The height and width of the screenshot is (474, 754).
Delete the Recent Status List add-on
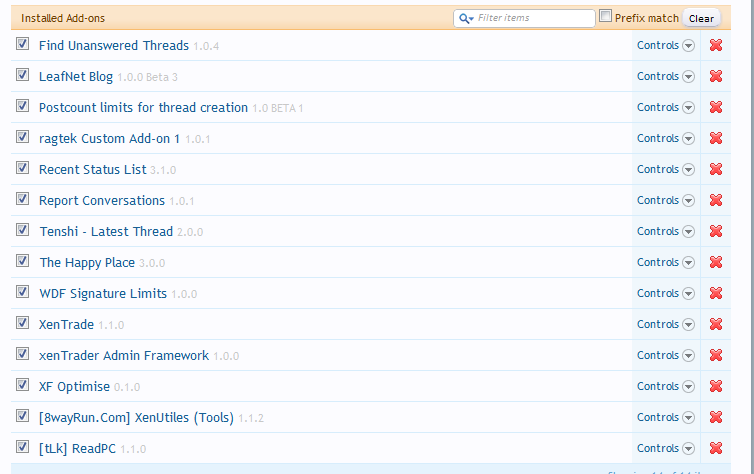(716, 169)
